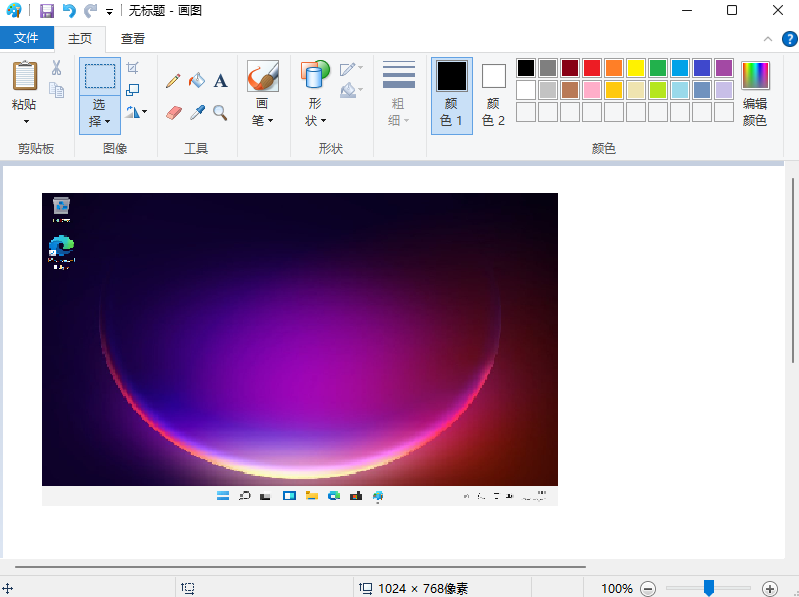This screenshot has width=799, height=597.
Task: Select the Pencil tool
Action: pyautogui.click(x=173, y=81)
